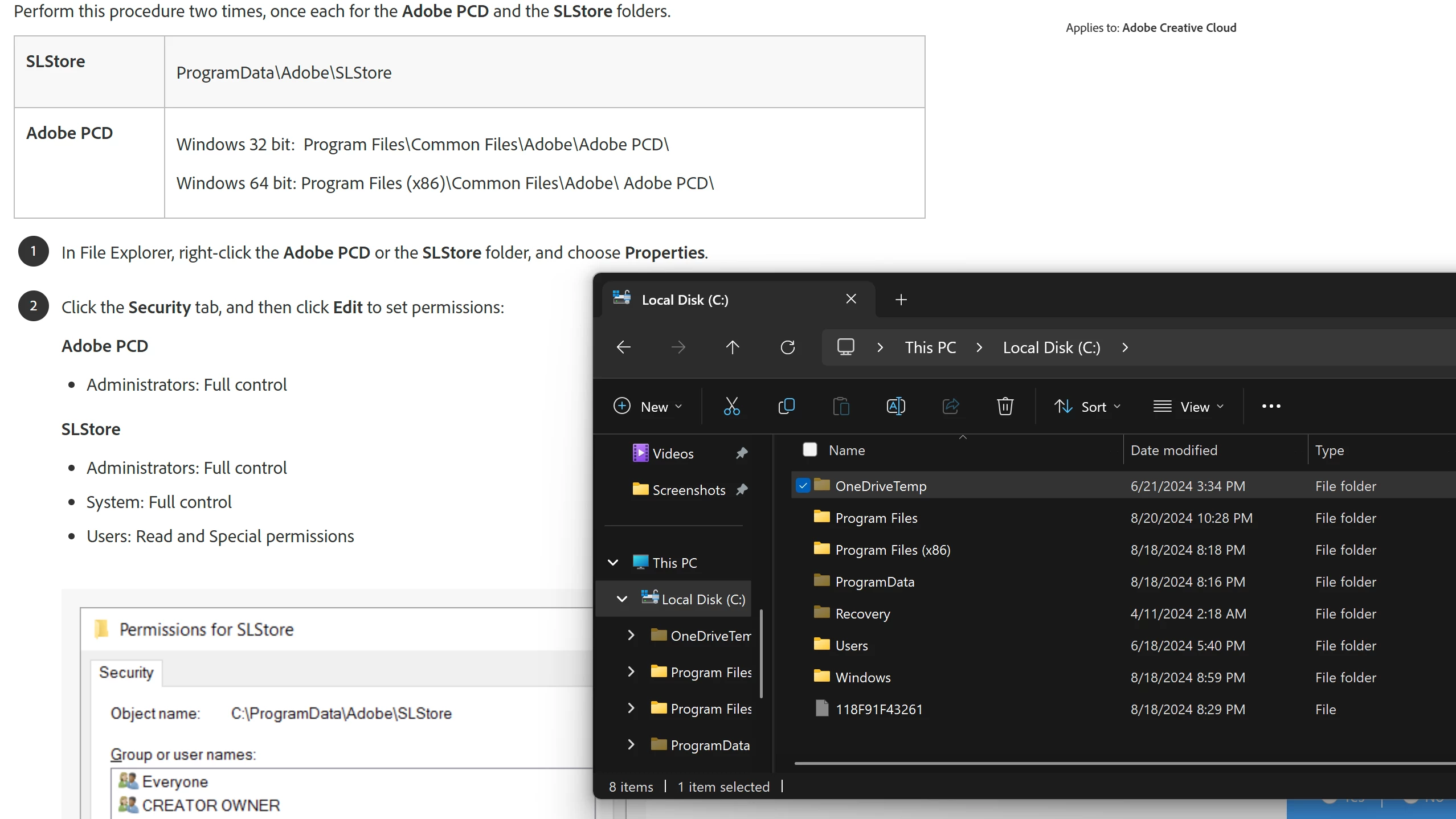Click the Rename icon in toolbar
The height and width of the screenshot is (819, 1456).
click(895, 406)
